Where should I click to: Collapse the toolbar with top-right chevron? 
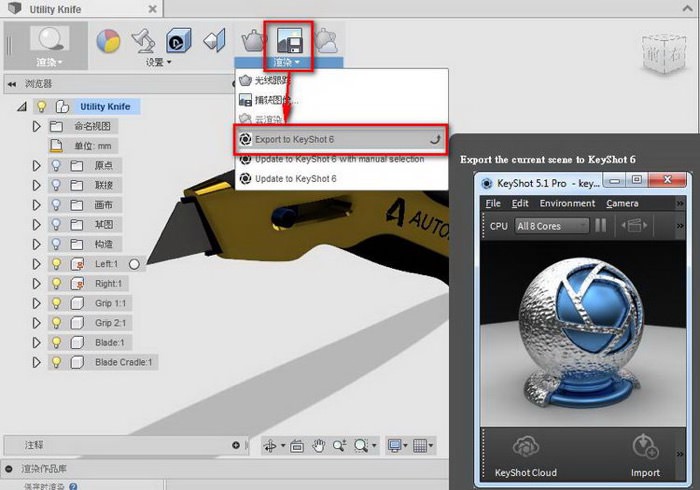687,8
